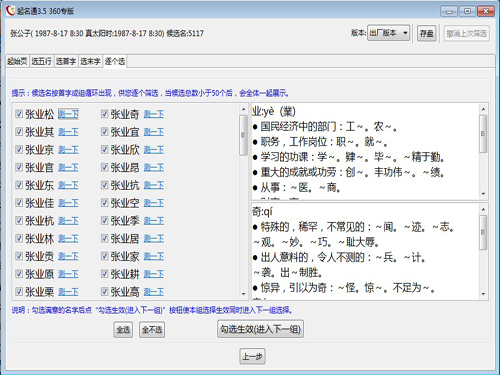Click 测一下 link beside 张业东
The width and height of the screenshot is (500, 375).
pos(68,185)
